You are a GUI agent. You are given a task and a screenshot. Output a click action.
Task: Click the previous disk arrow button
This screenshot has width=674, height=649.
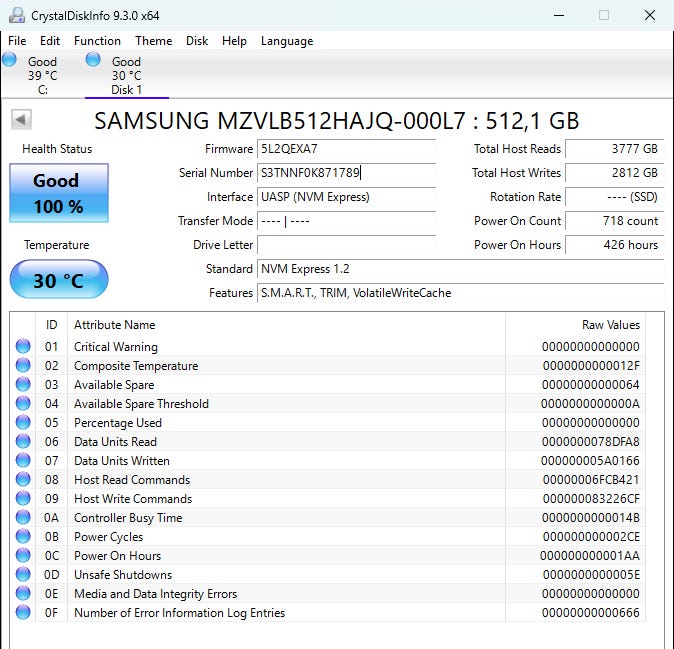[x=21, y=120]
